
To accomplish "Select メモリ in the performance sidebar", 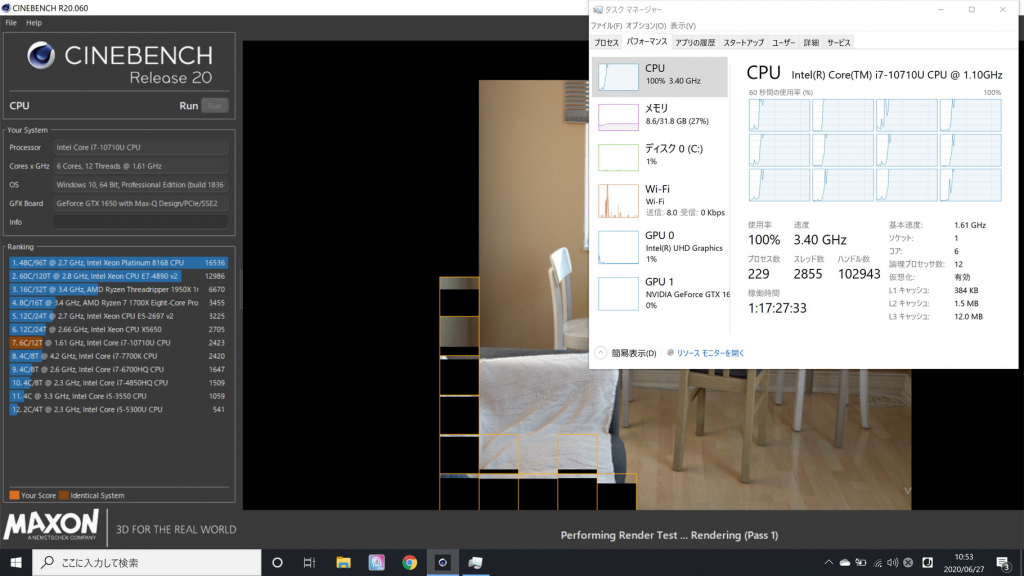I will (660, 116).
